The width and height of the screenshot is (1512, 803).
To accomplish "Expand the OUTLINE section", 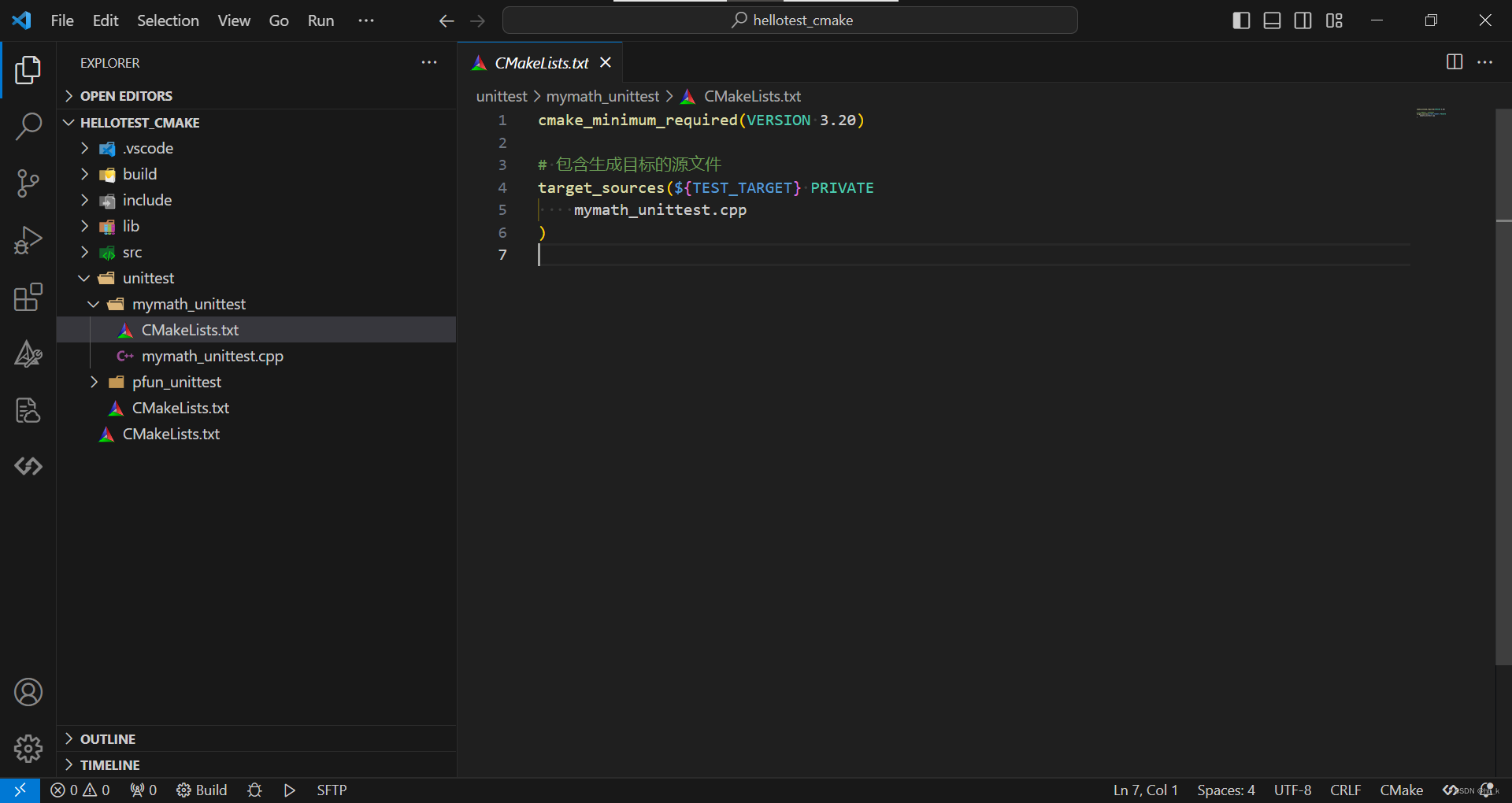I will pyautogui.click(x=257, y=739).
